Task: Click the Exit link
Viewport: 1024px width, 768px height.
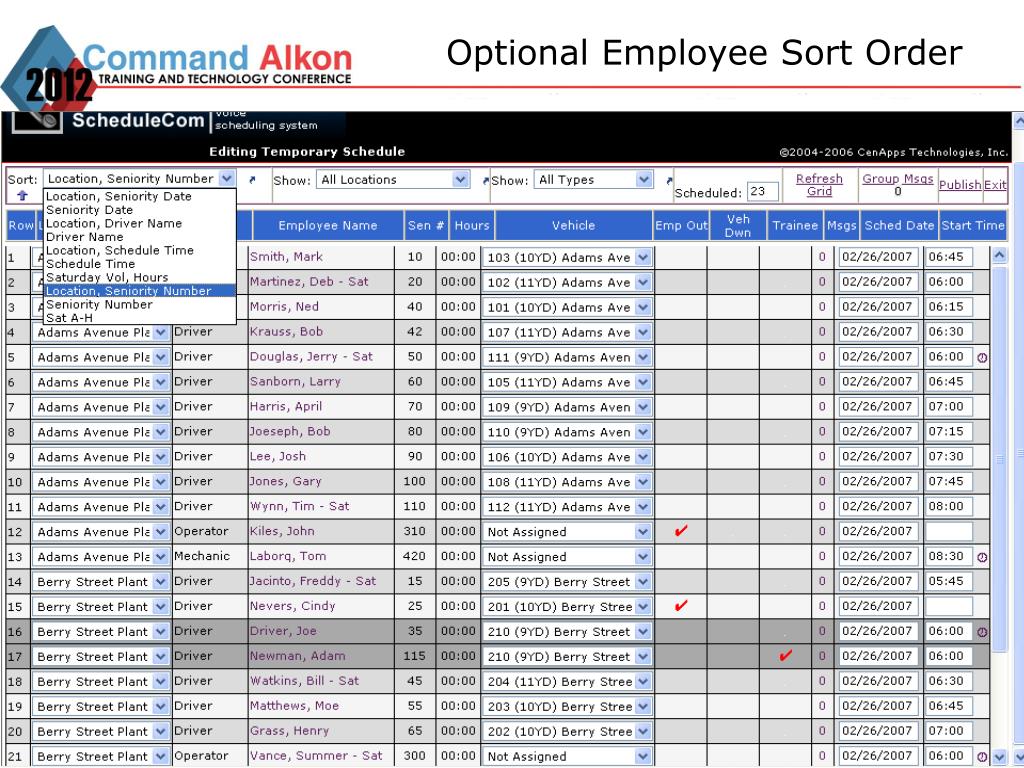Action: tap(995, 185)
